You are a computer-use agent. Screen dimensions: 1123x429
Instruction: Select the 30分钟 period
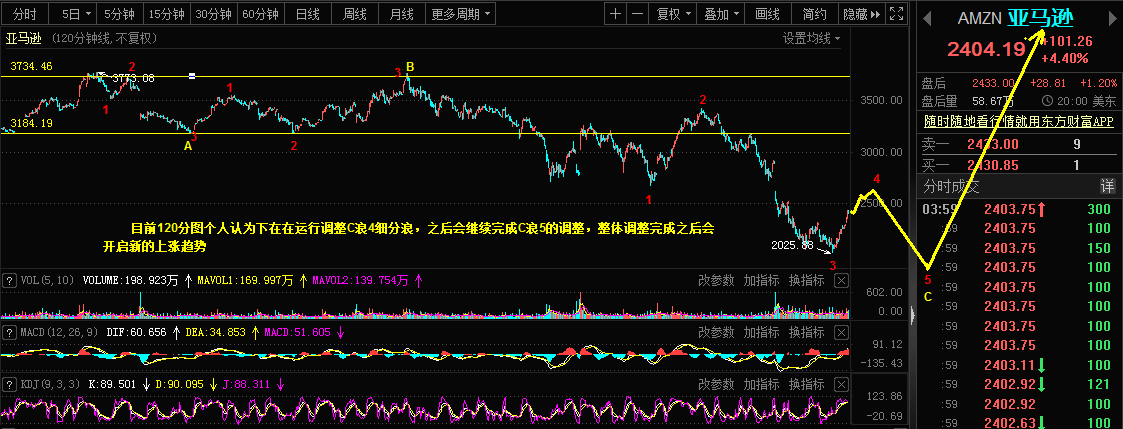(213, 13)
